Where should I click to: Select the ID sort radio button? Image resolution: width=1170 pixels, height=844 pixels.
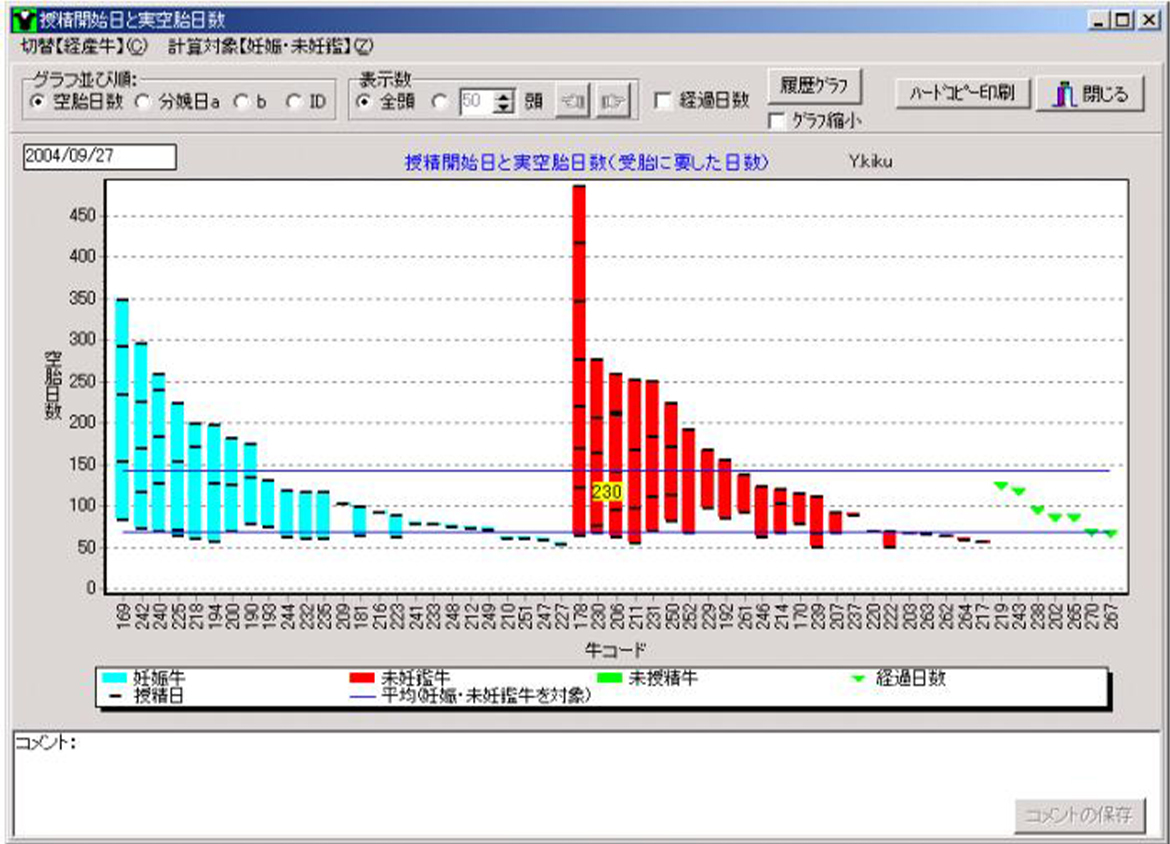pos(293,102)
